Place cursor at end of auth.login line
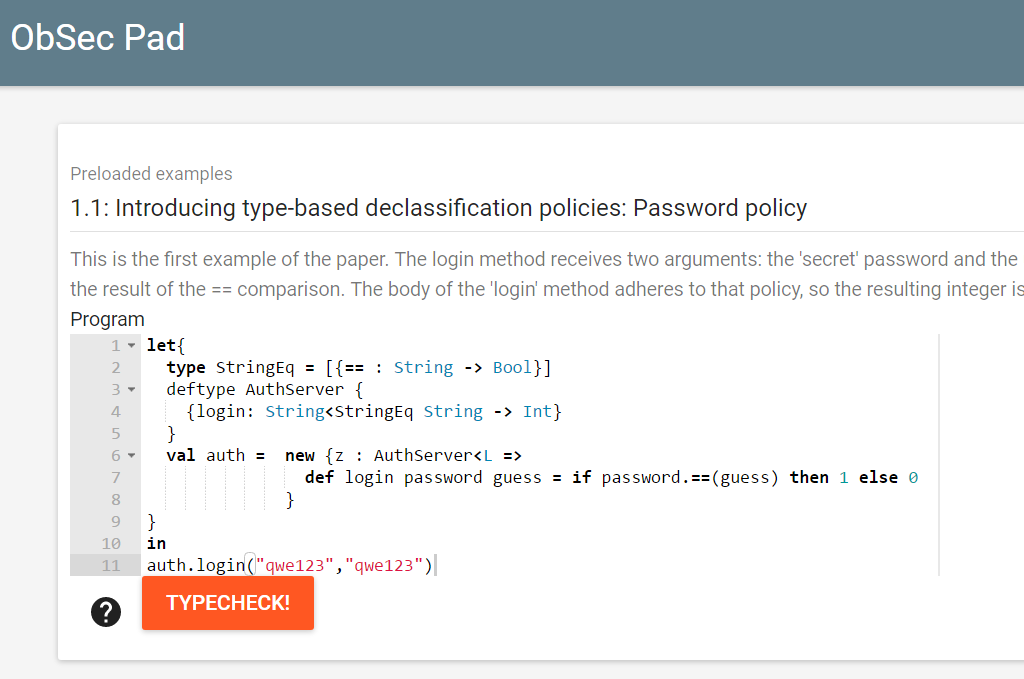Screen dimensions: 1024x679 coord(434,565)
